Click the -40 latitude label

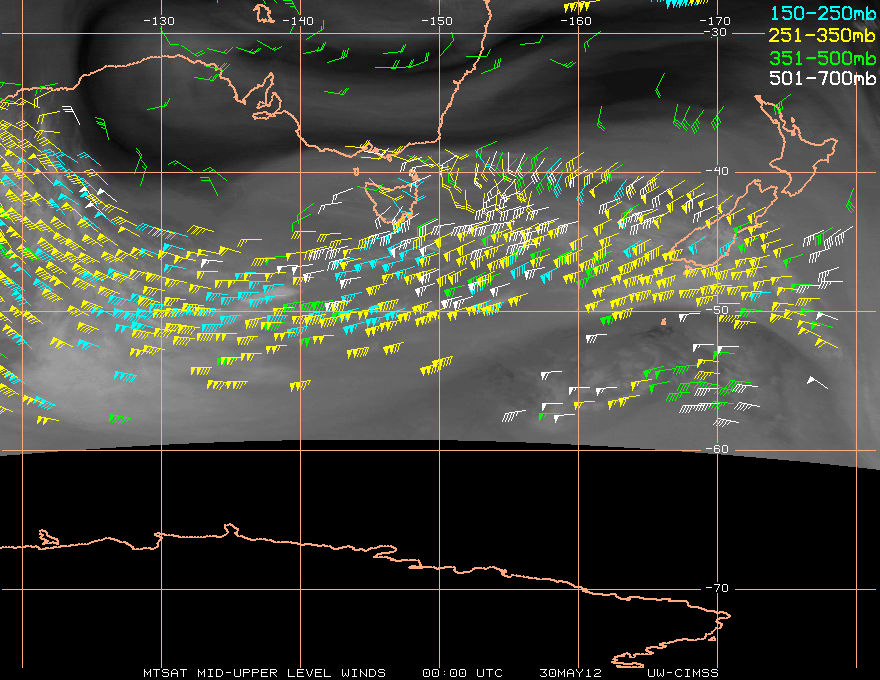click(717, 171)
